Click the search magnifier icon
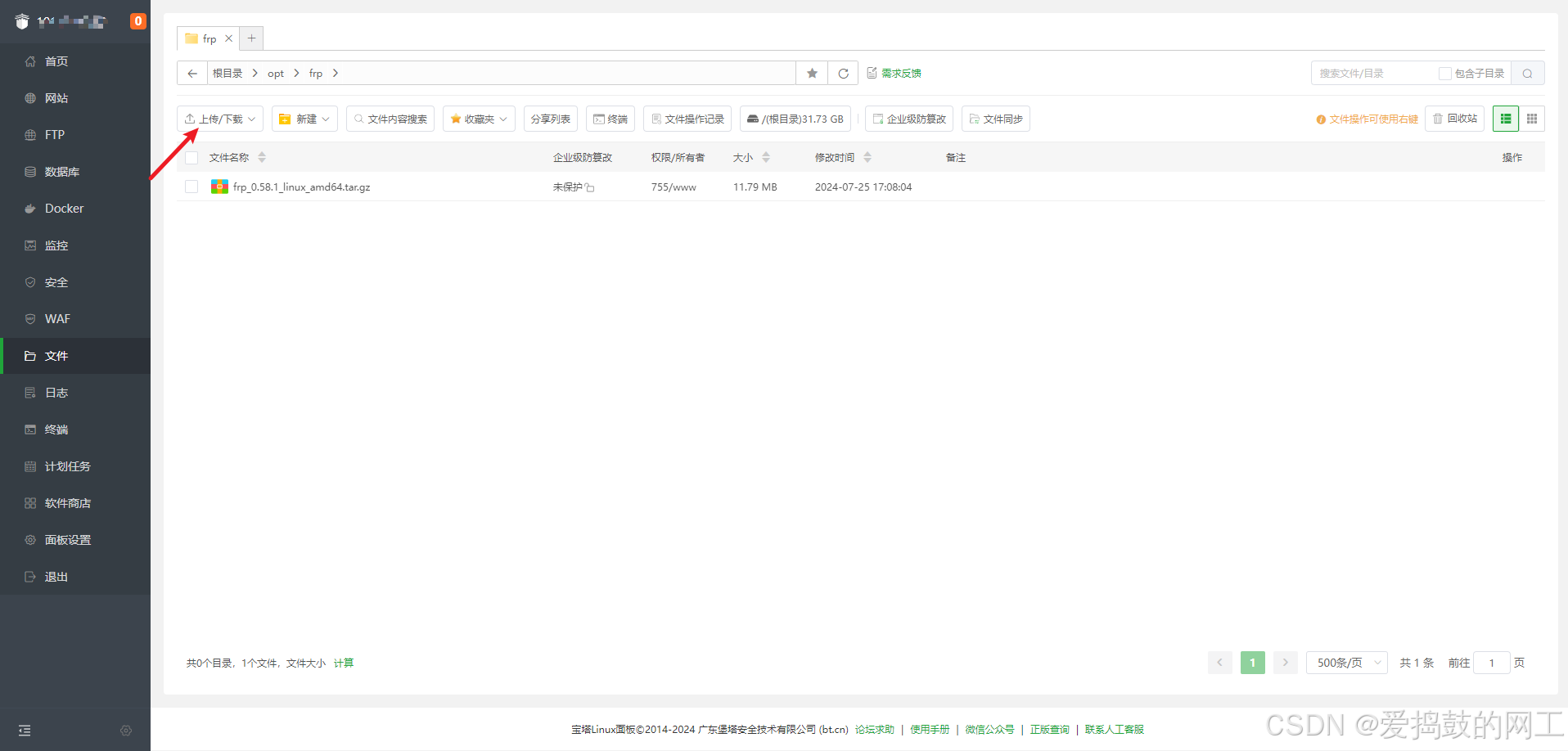 [1527, 74]
